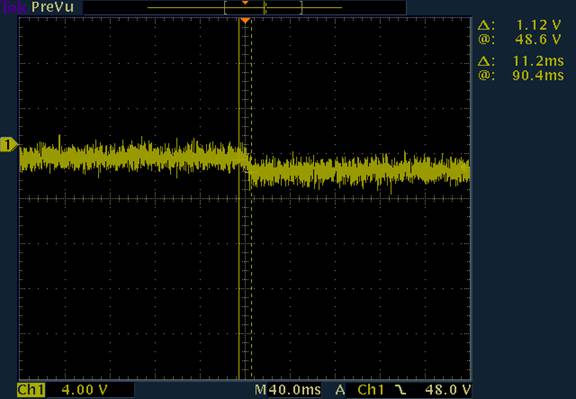Click the A trigger type indicator
This screenshot has height=399, width=576.
[340, 390]
